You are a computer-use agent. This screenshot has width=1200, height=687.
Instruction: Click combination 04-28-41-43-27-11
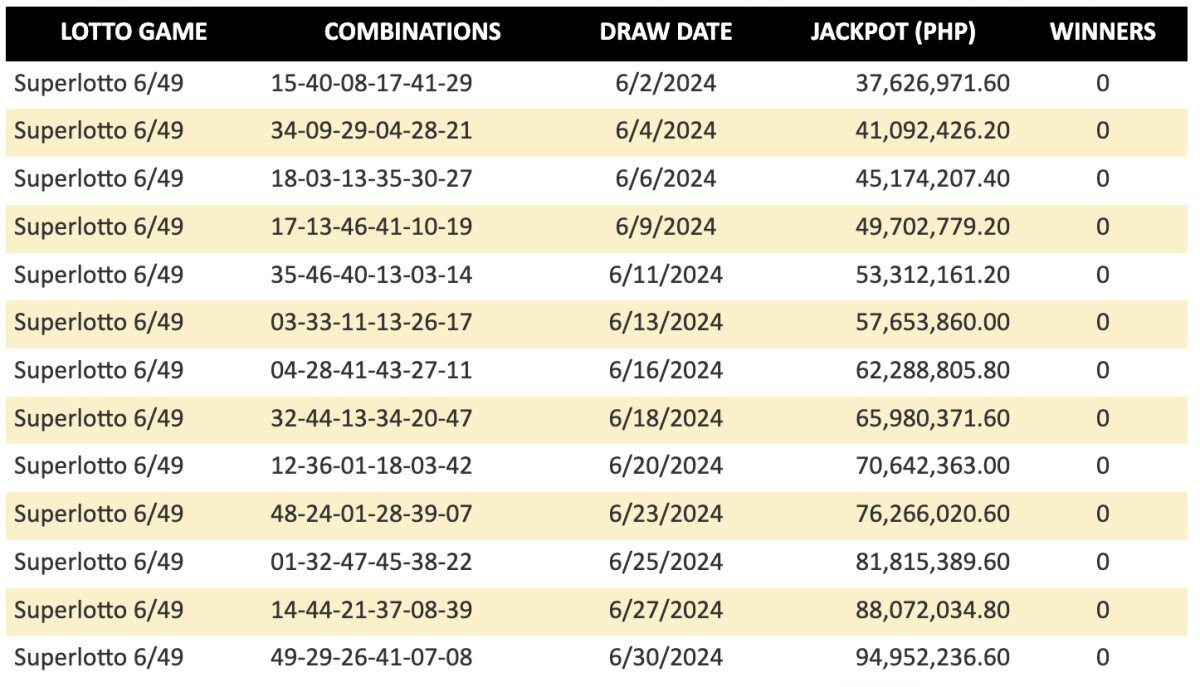372,371
